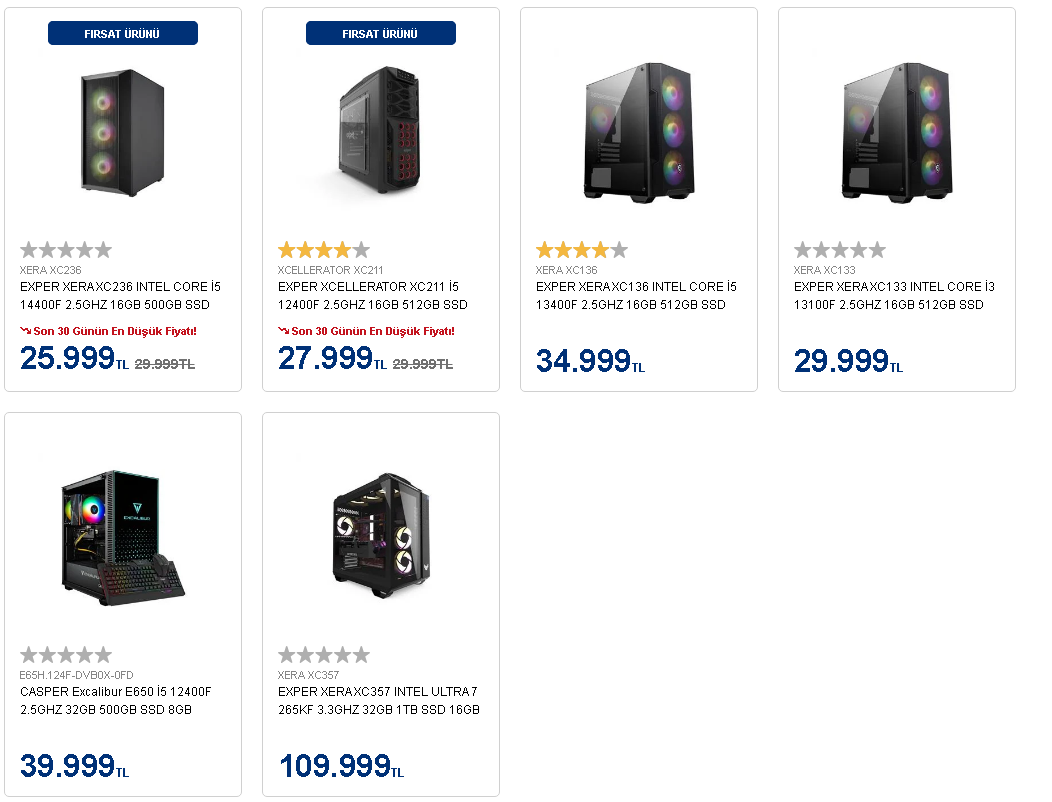Open the Xera XC357 product photo

[380, 539]
